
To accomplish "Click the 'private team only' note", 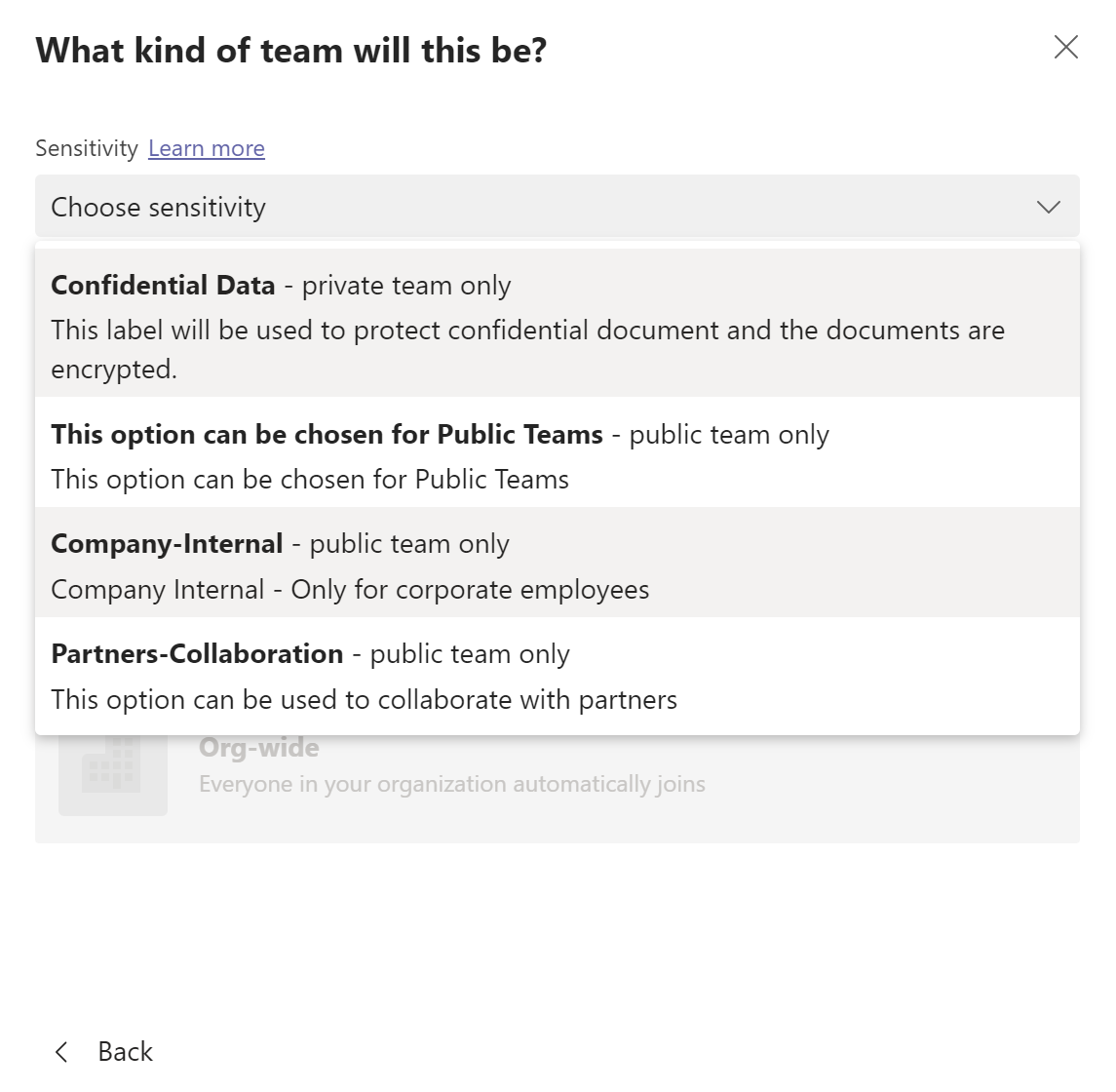I will [406, 286].
